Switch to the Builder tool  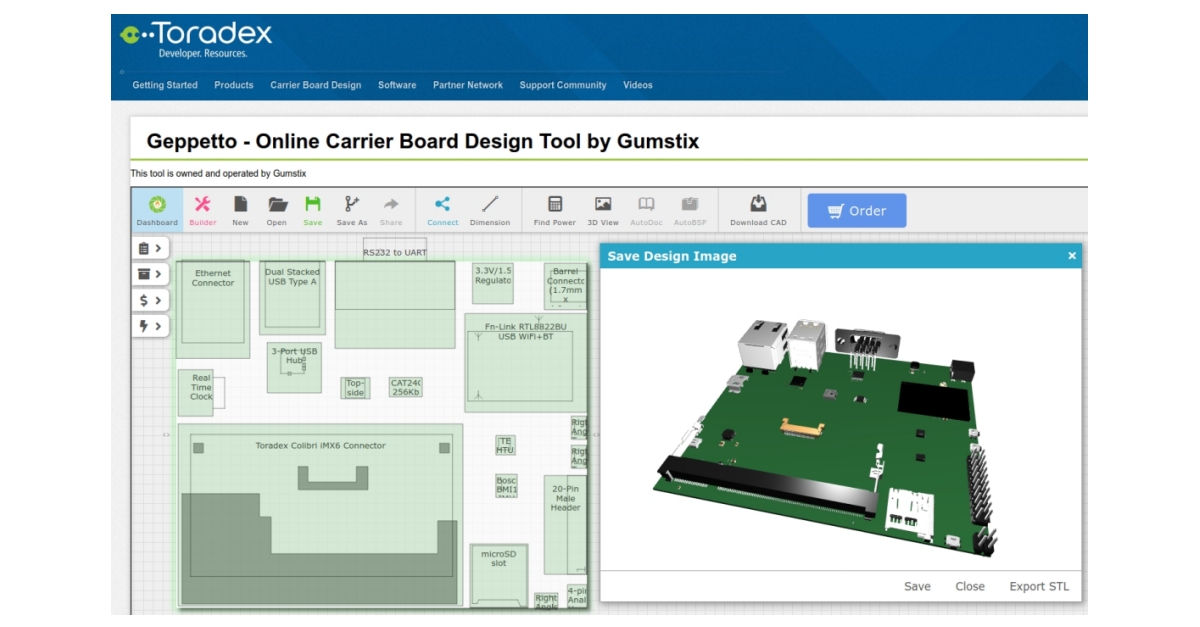pyautogui.click(x=202, y=207)
